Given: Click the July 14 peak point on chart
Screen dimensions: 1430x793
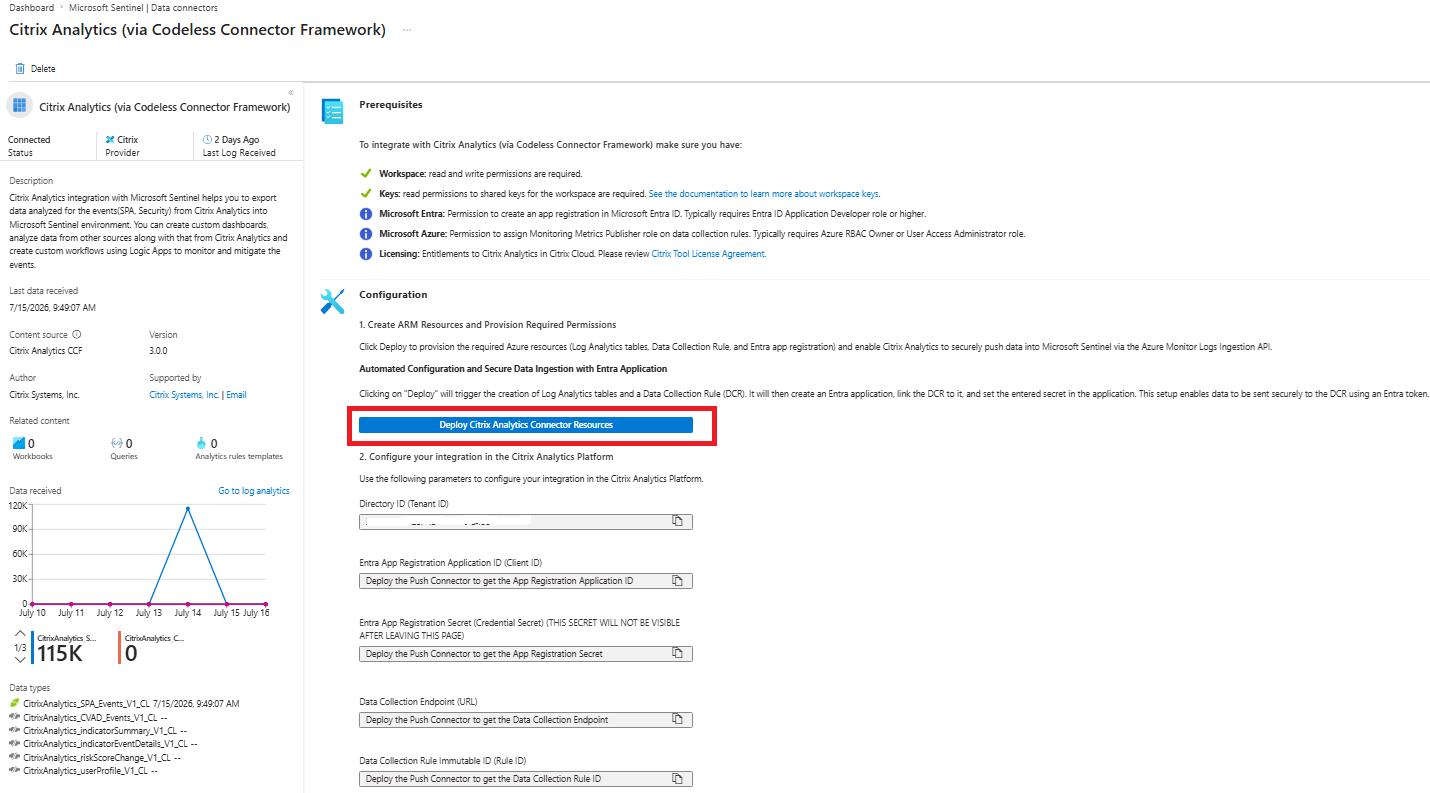Looking at the screenshot, I should [x=187, y=509].
